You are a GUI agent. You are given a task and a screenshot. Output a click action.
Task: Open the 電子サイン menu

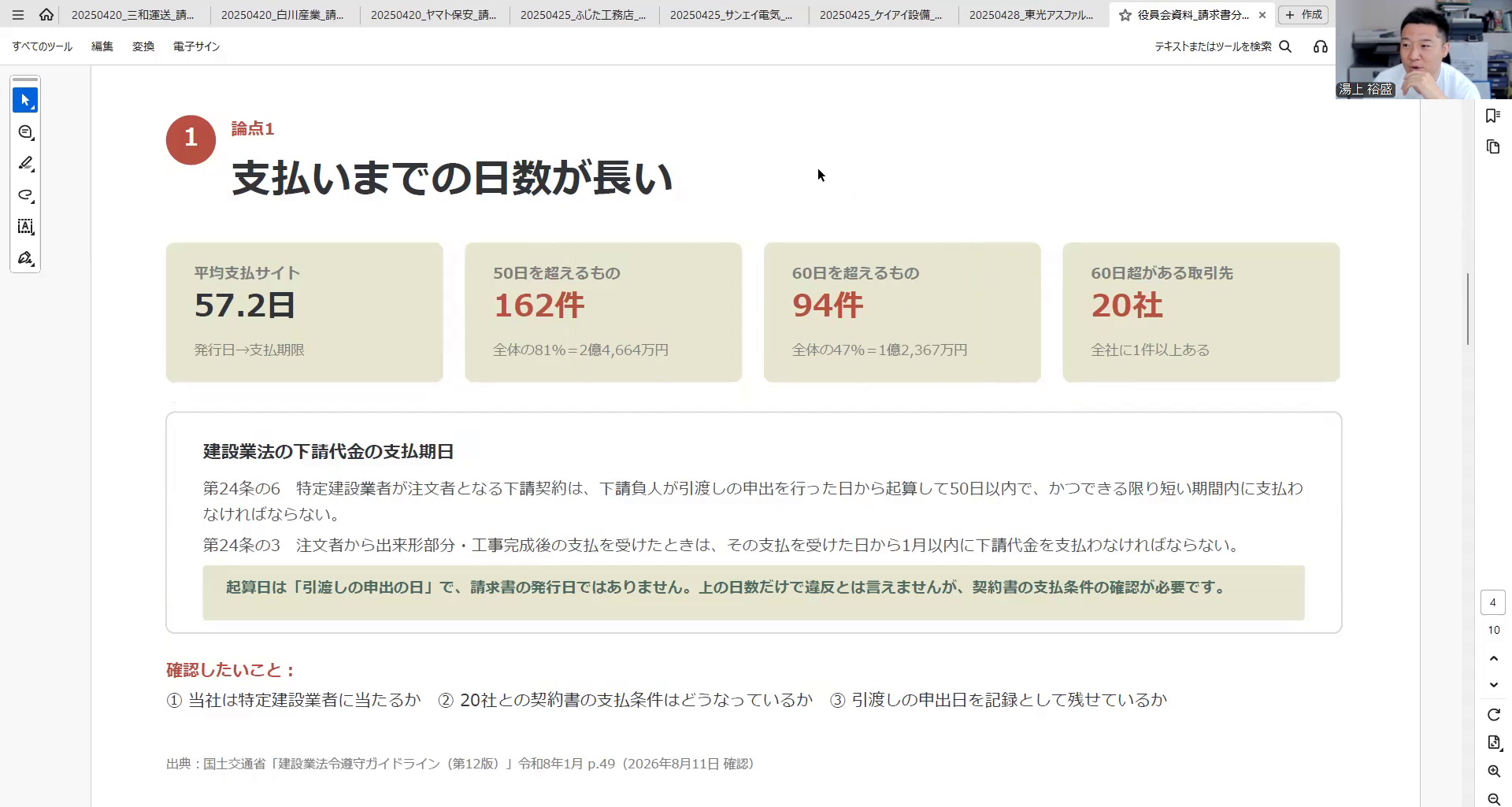pos(197,46)
